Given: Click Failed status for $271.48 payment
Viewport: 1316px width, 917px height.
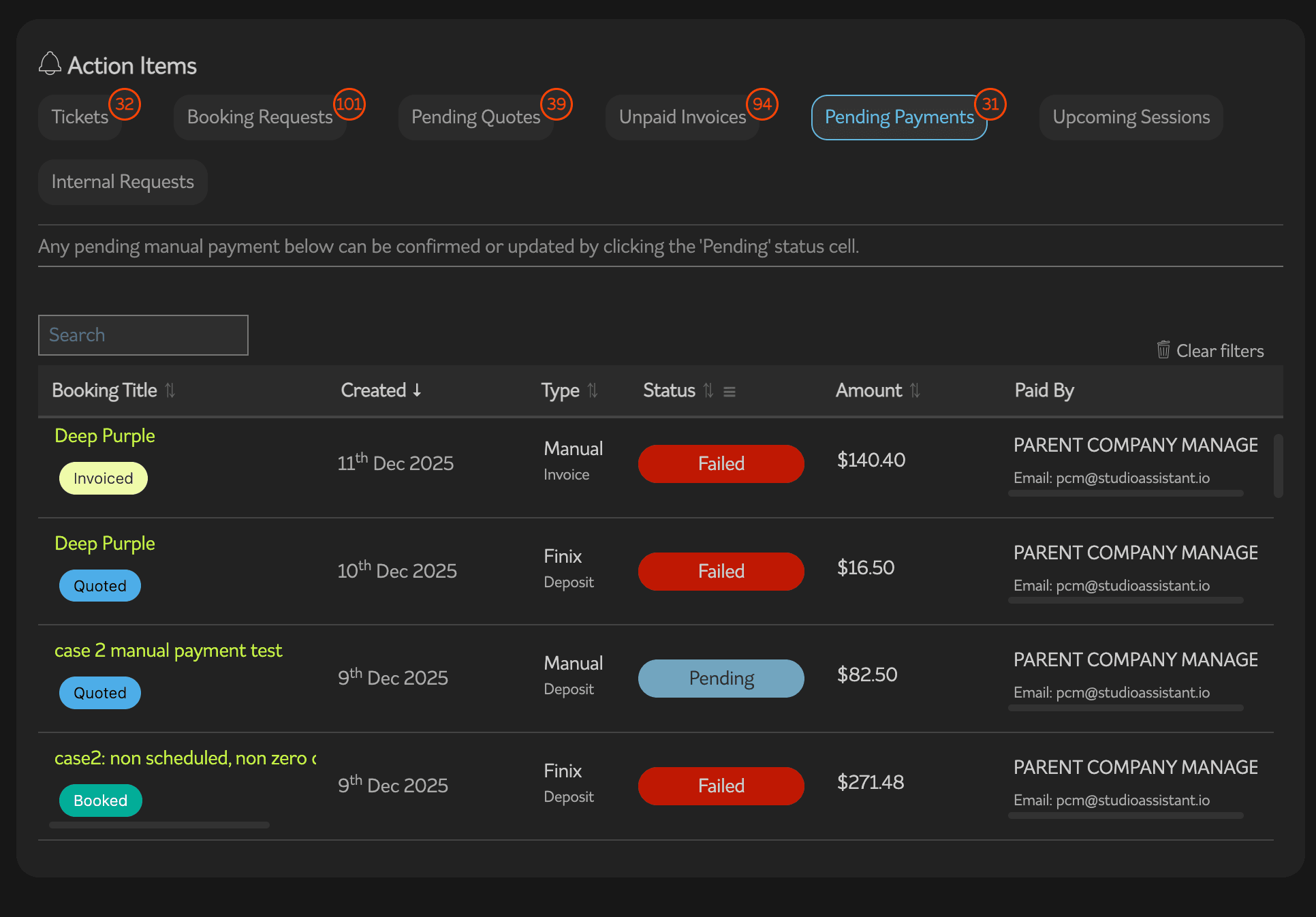Looking at the screenshot, I should pos(721,786).
